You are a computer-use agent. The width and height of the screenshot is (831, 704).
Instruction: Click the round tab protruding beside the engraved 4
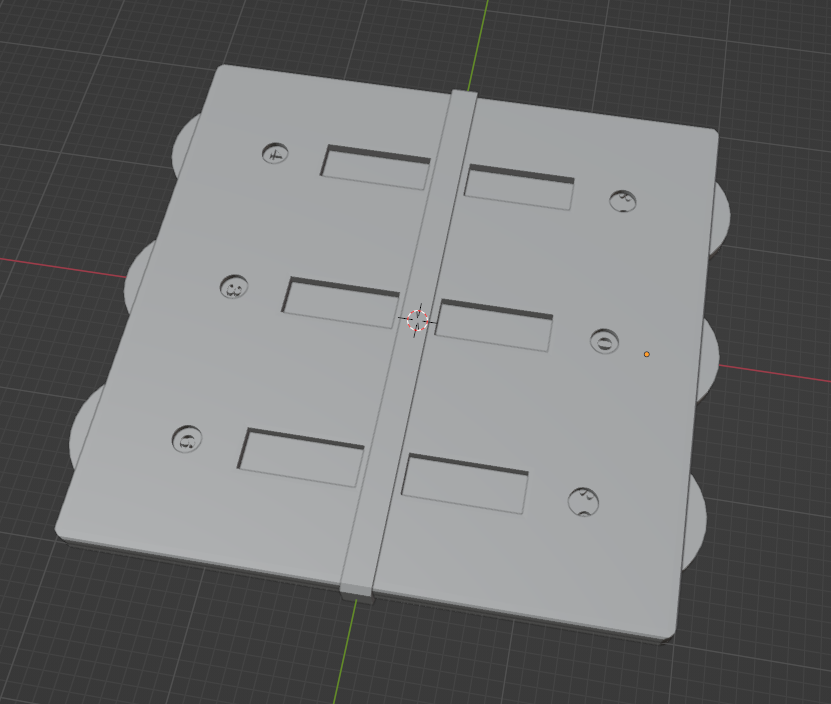coord(184,145)
